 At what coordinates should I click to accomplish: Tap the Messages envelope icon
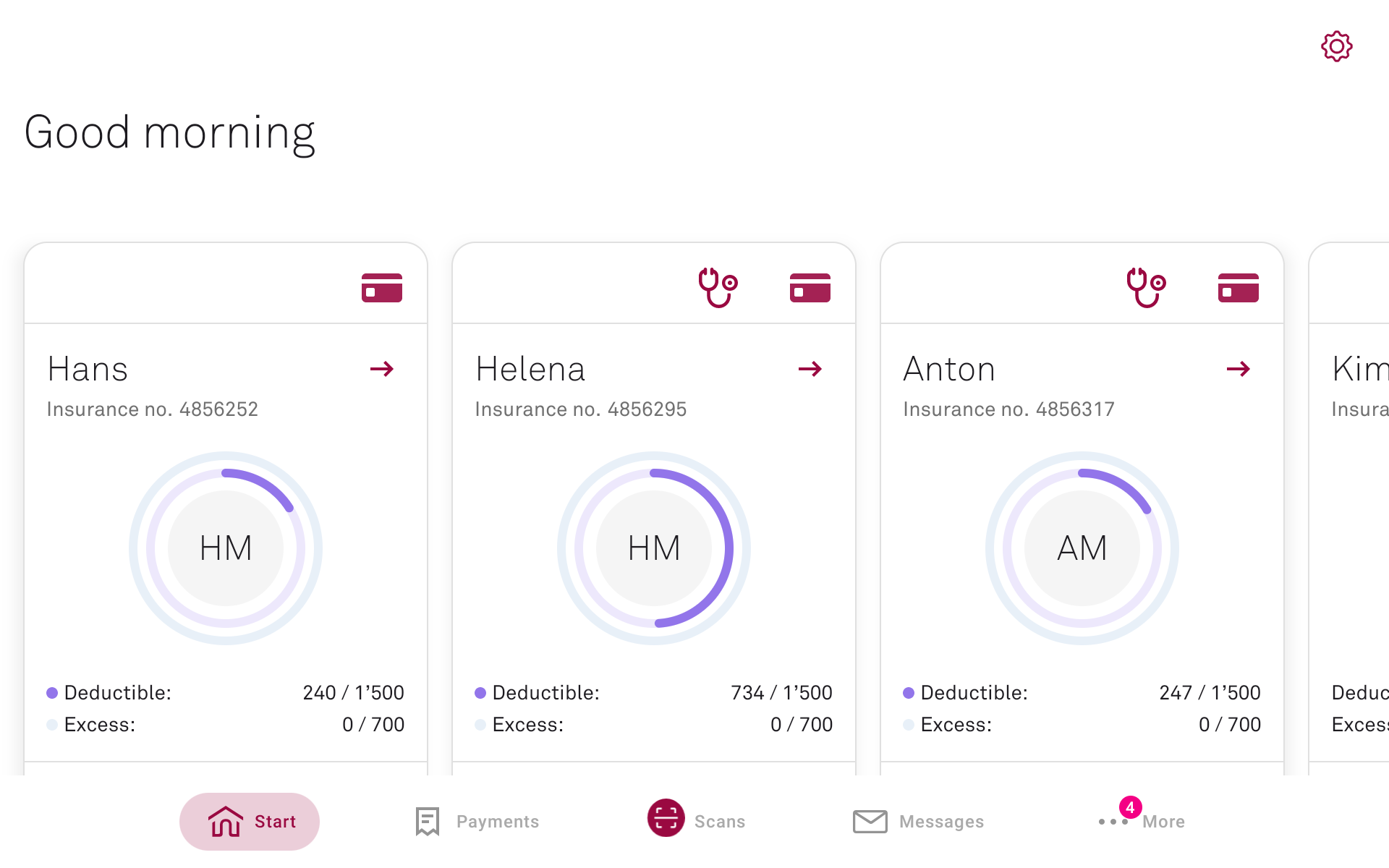(x=870, y=822)
